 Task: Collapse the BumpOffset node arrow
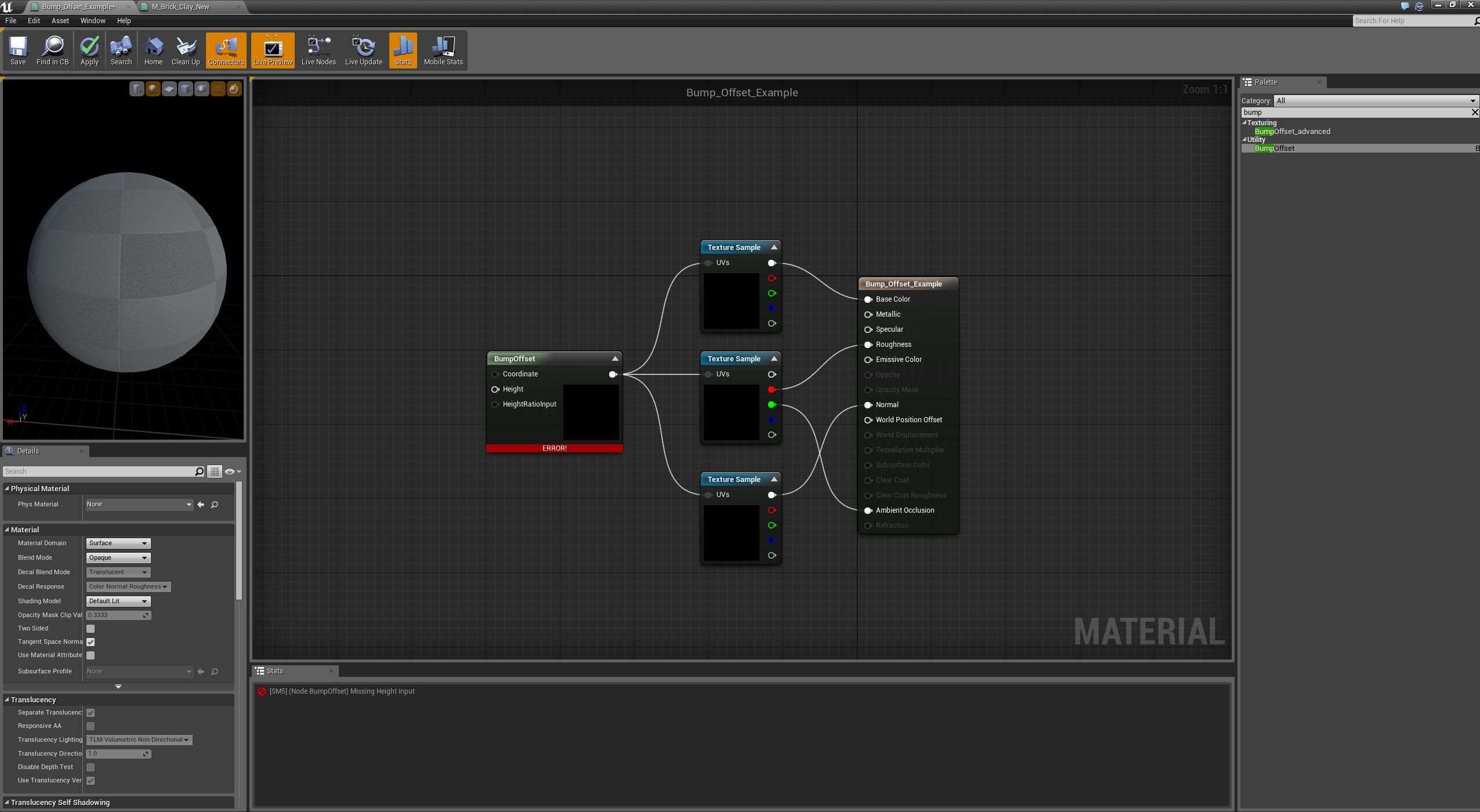(x=615, y=358)
